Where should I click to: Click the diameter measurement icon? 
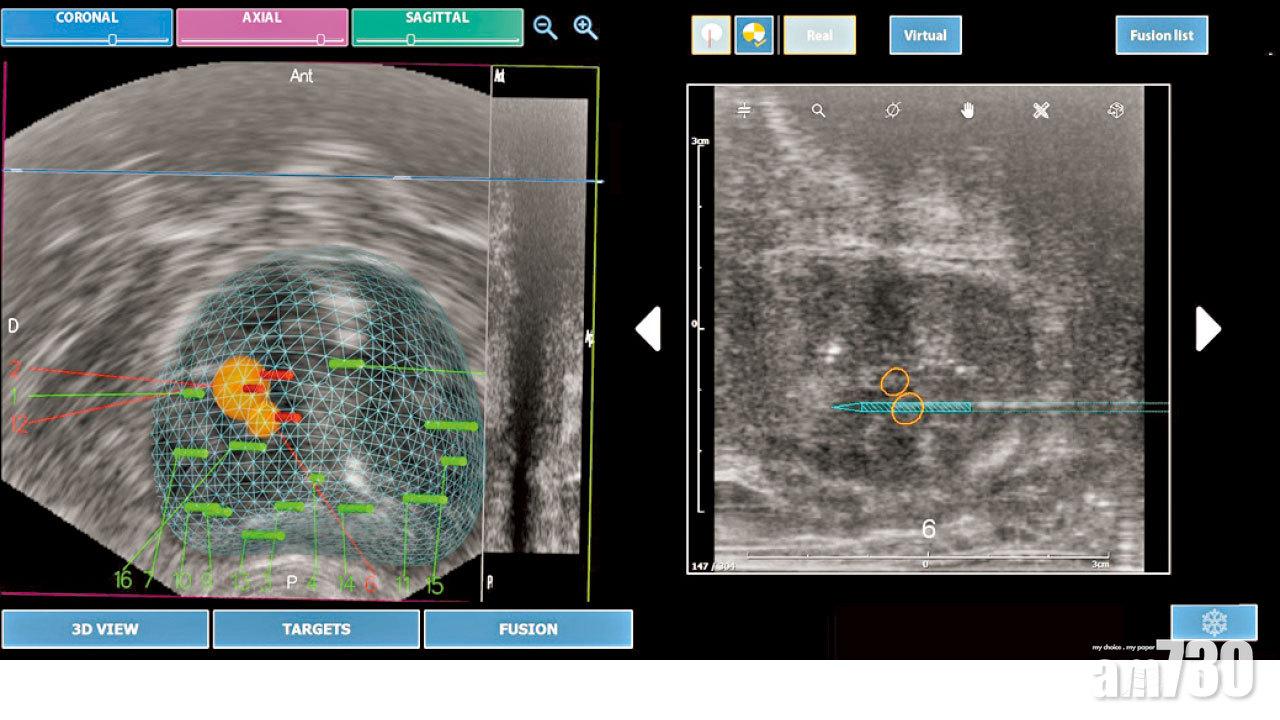[893, 111]
